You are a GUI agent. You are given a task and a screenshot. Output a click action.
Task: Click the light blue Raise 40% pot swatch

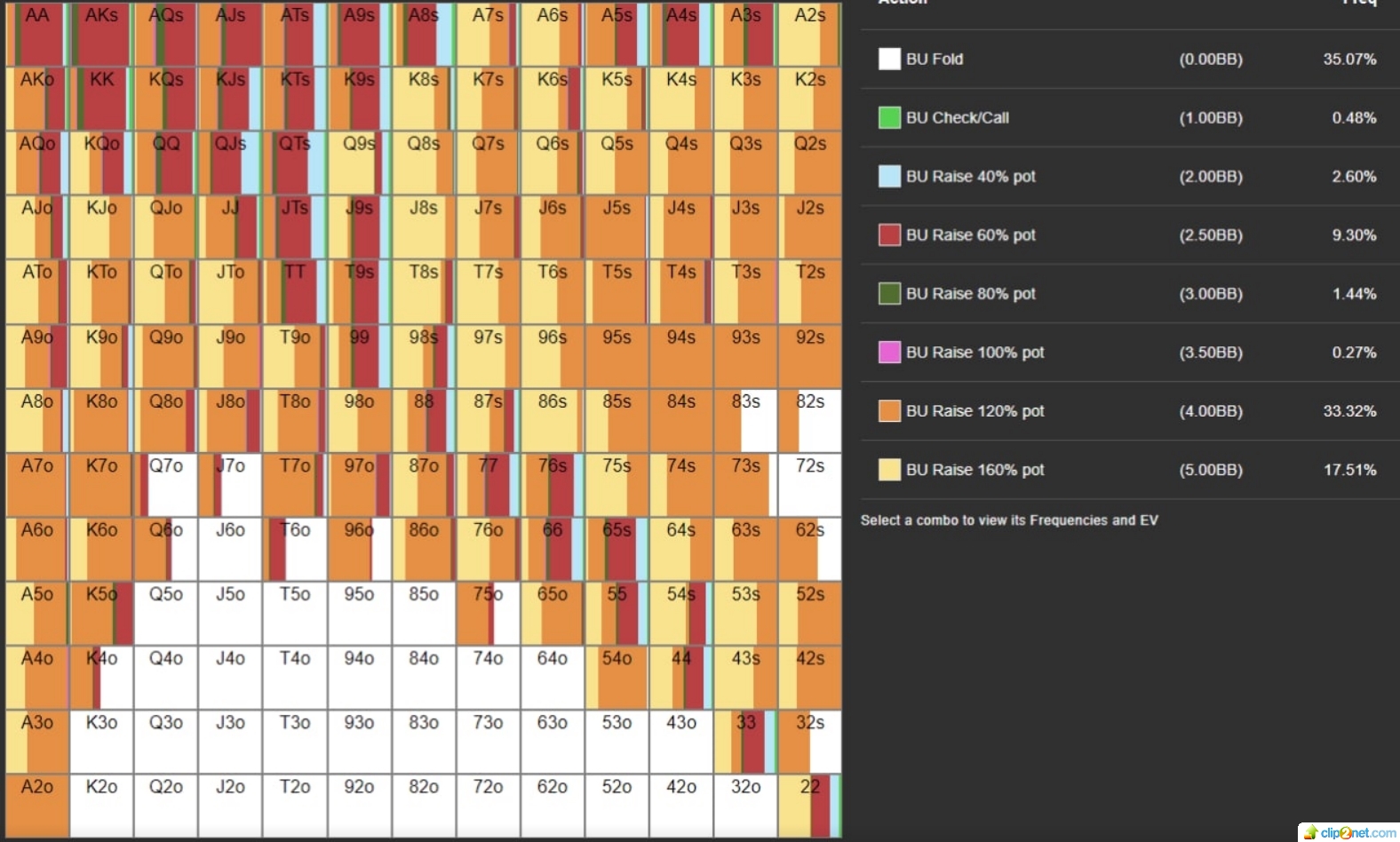(x=889, y=176)
